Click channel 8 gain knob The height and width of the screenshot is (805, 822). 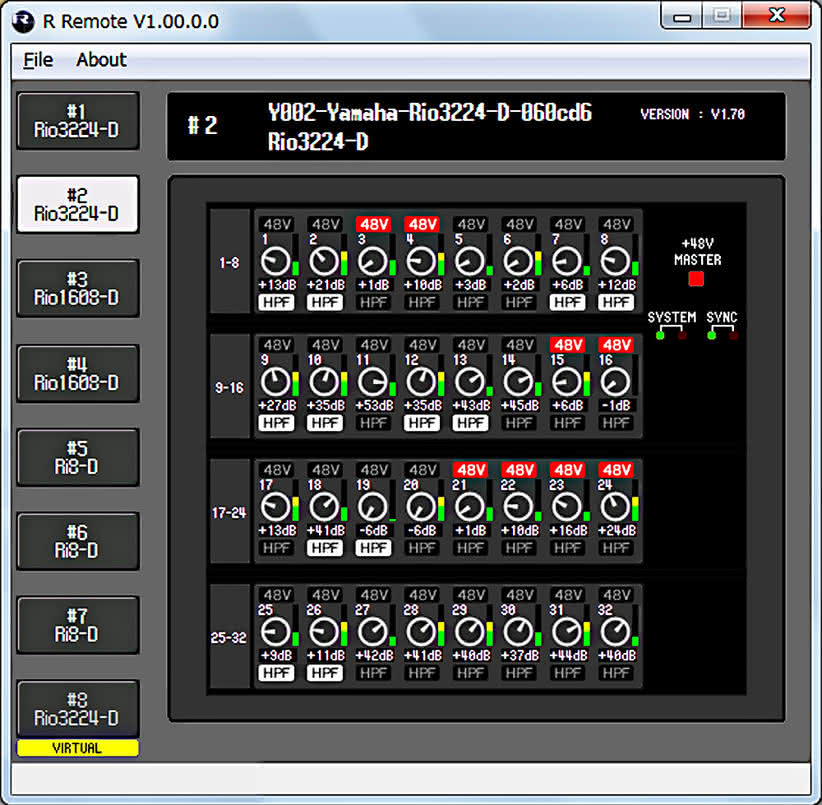[x=615, y=261]
